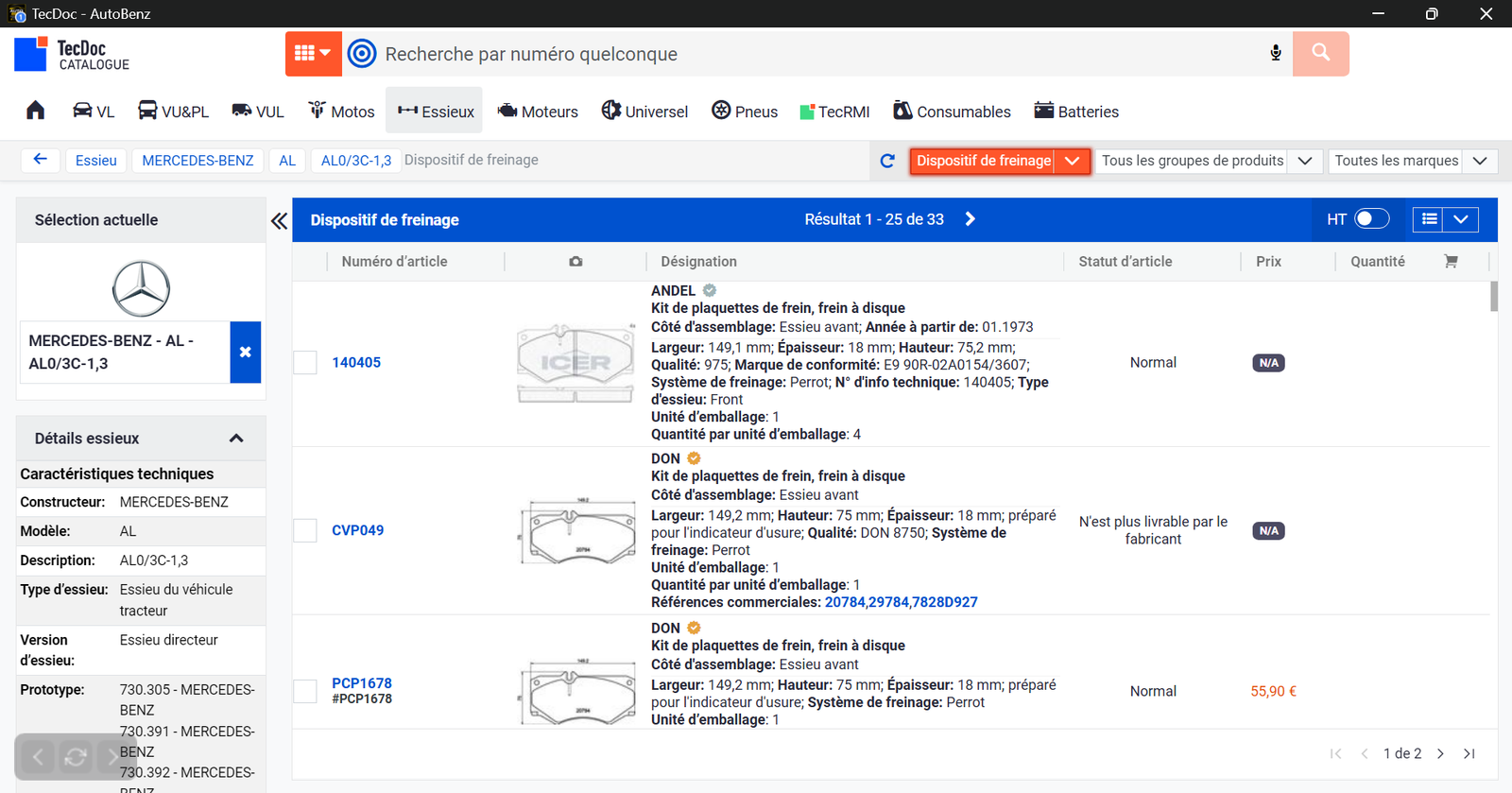This screenshot has width=1512, height=793.
Task: Switch to the VU&PL tab
Action: [x=173, y=112]
